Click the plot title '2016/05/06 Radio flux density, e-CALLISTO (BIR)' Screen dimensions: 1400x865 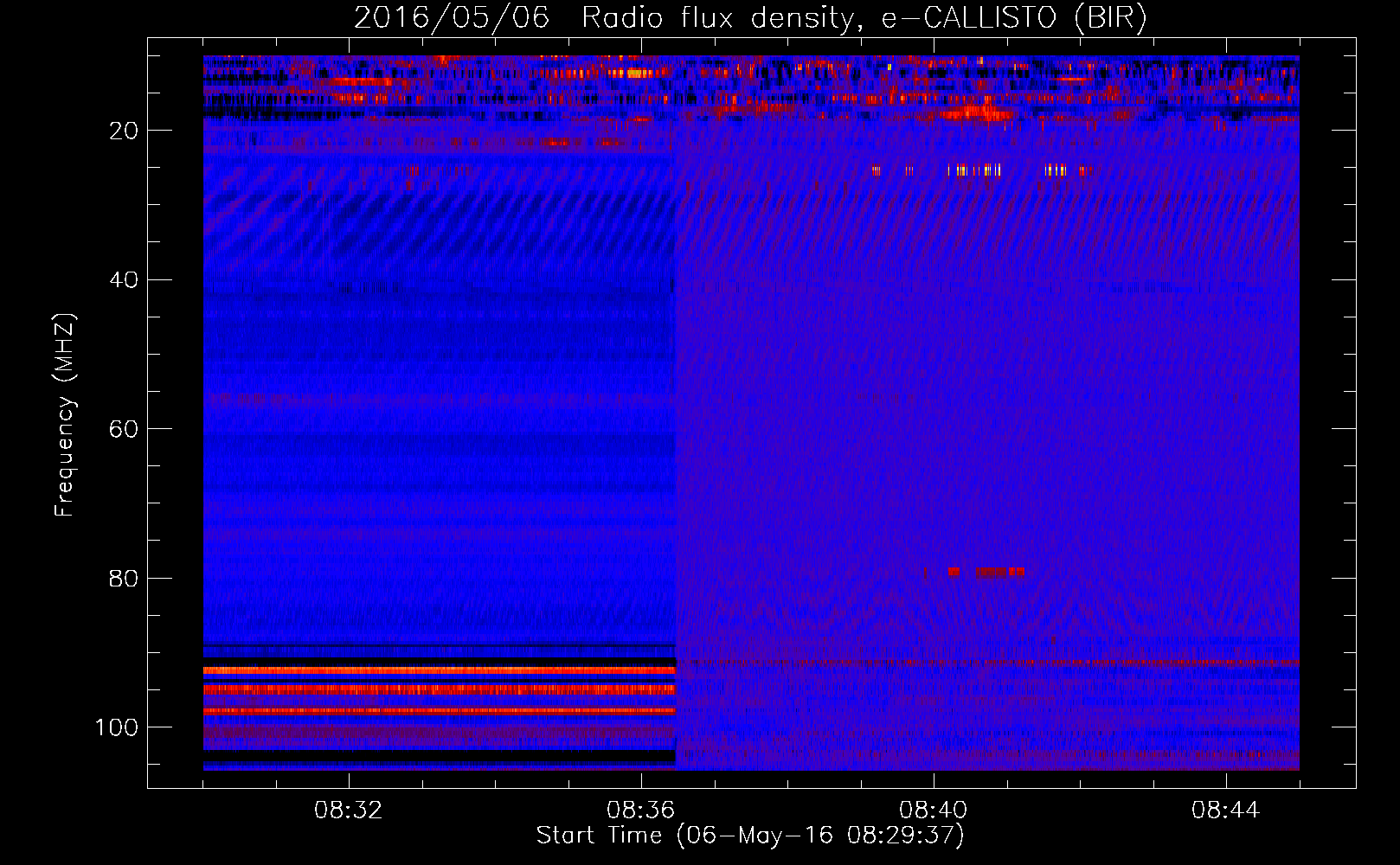pyautogui.click(x=750, y=18)
